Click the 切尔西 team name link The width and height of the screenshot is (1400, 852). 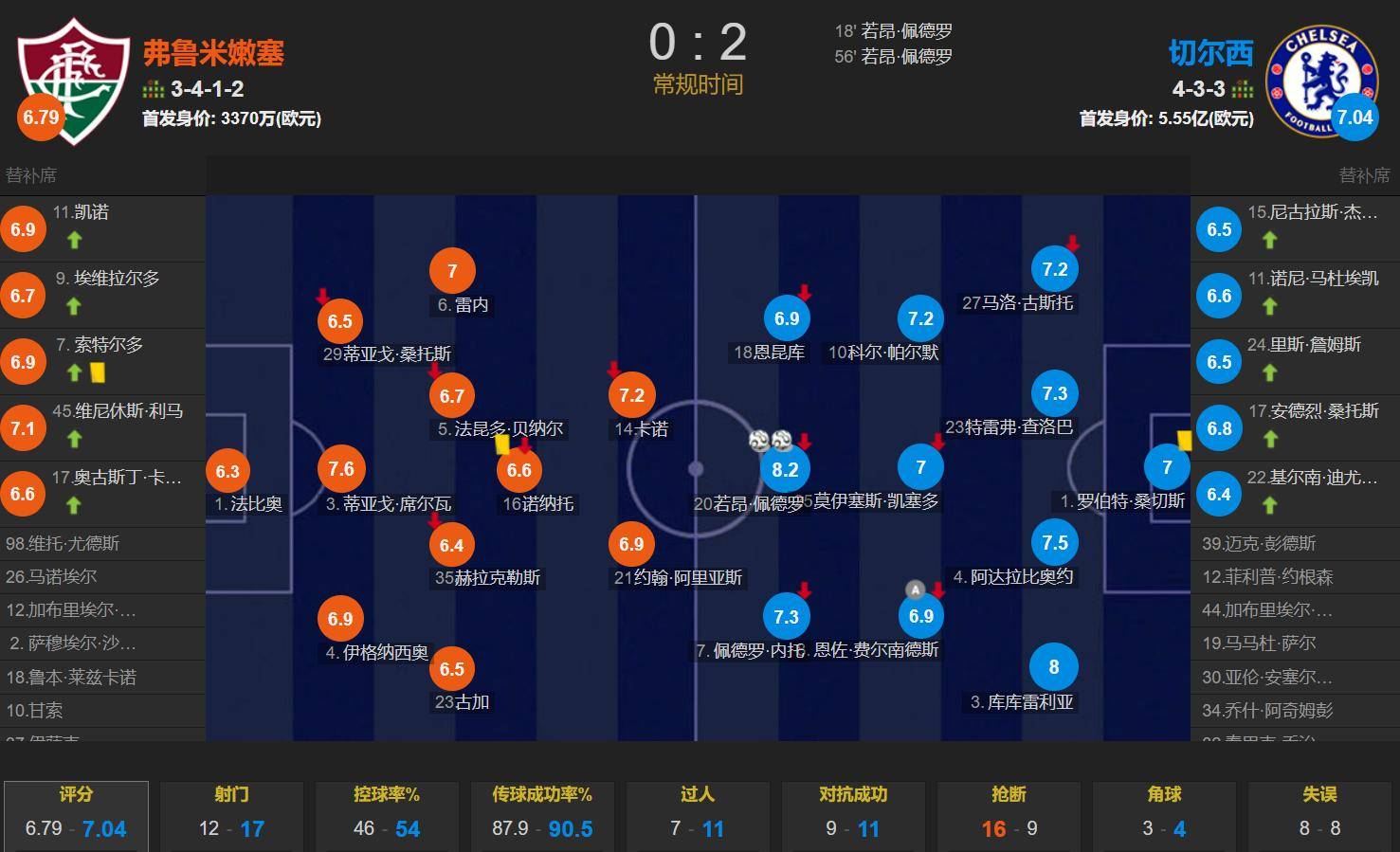pyautogui.click(x=1210, y=52)
